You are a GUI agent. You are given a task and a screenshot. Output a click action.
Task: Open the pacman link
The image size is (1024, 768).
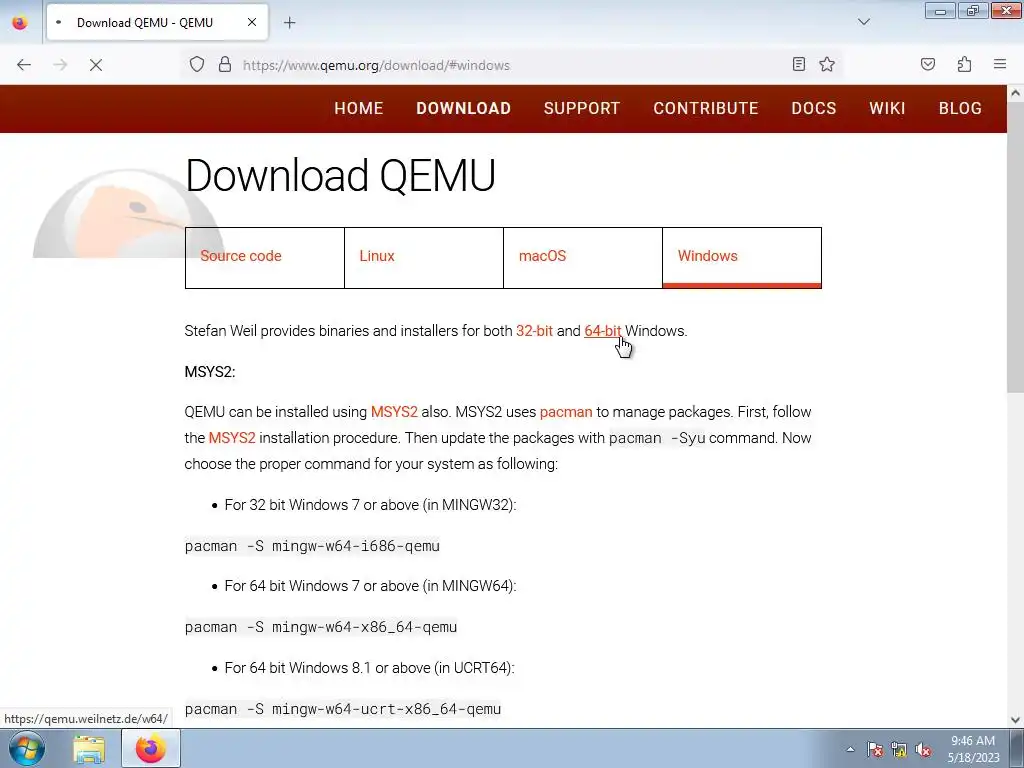[566, 412]
